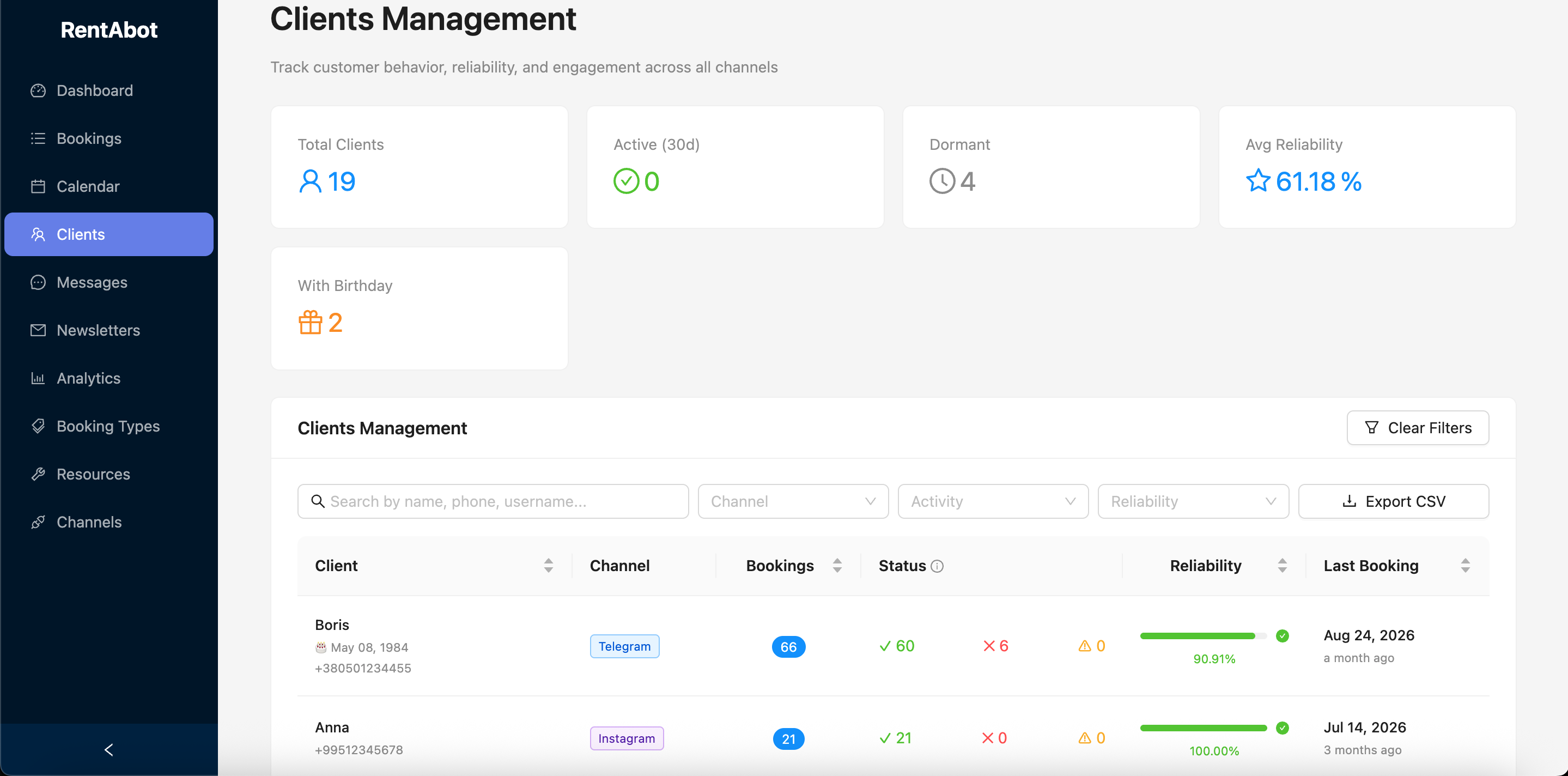Select Clients in the sidebar
This screenshot has height=776, width=1568.
tap(109, 234)
